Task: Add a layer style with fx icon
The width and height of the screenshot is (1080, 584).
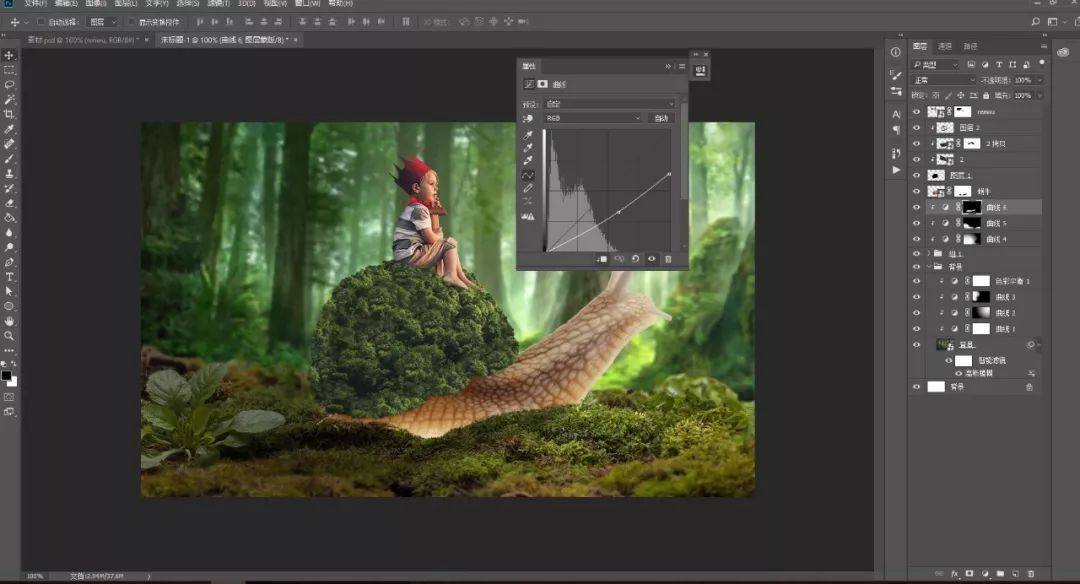Action: tap(955, 573)
